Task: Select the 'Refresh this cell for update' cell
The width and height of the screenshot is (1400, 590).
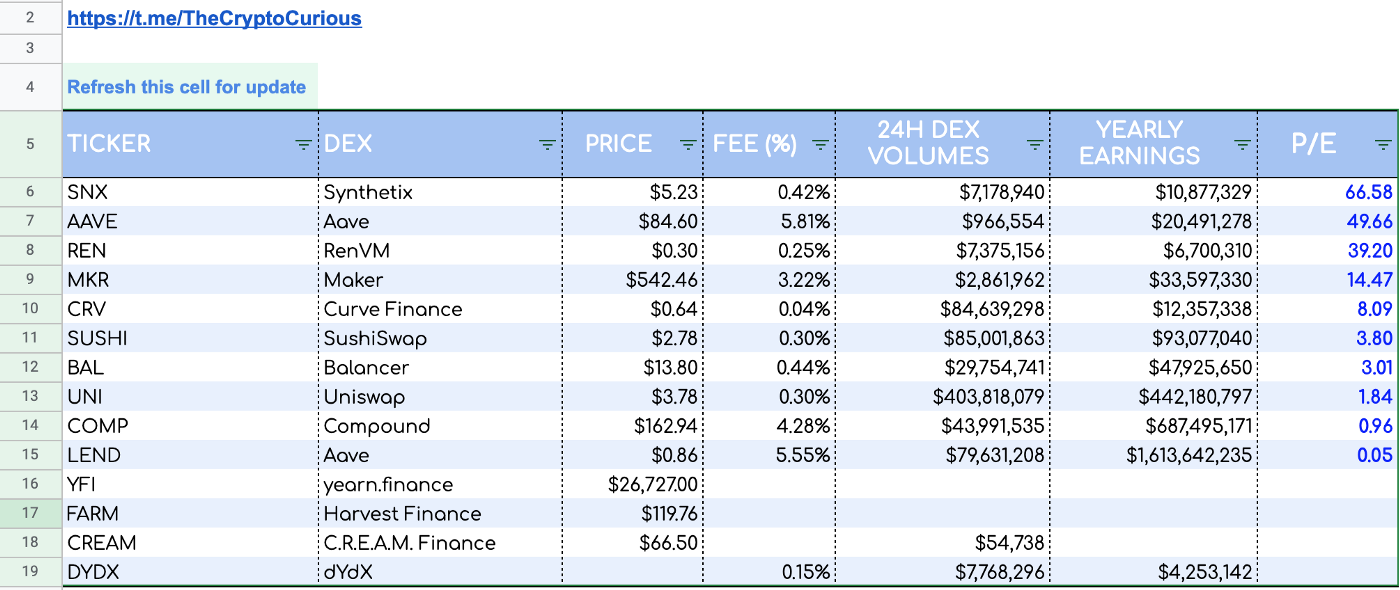Action: [190, 86]
